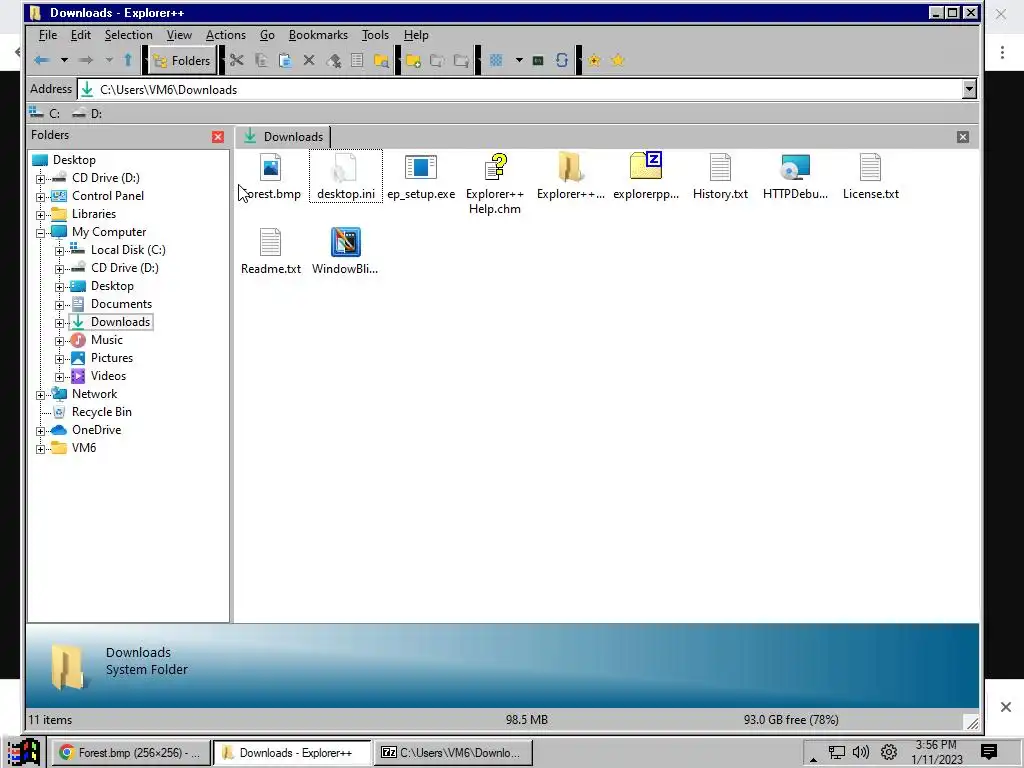This screenshot has height=768, width=1024.
Task: Switch to 7-Zip taskbar window
Action: (x=453, y=752)
